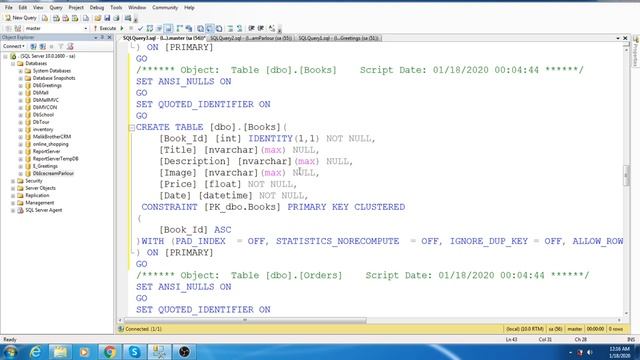Expand the DbMall database node
This screenshot has width=640, height=360.
point(20,93)
